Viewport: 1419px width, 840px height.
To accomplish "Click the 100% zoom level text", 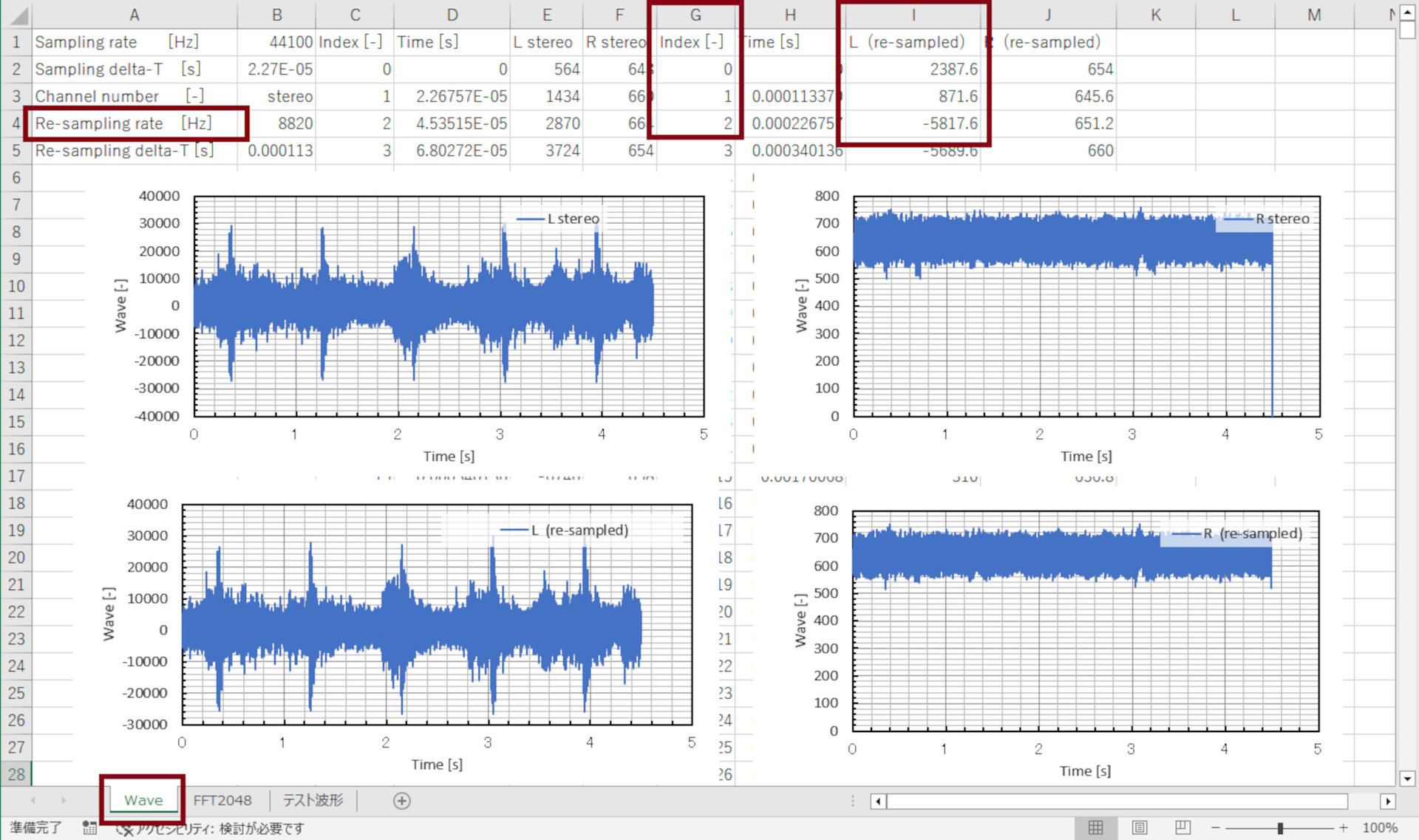I will (x=1380, y=827).
